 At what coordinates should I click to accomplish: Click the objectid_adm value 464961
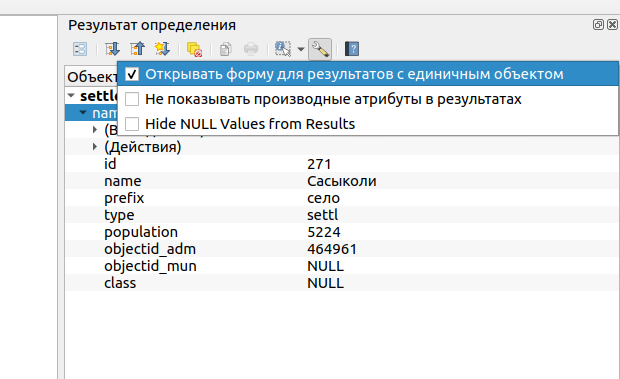point(332,249)
